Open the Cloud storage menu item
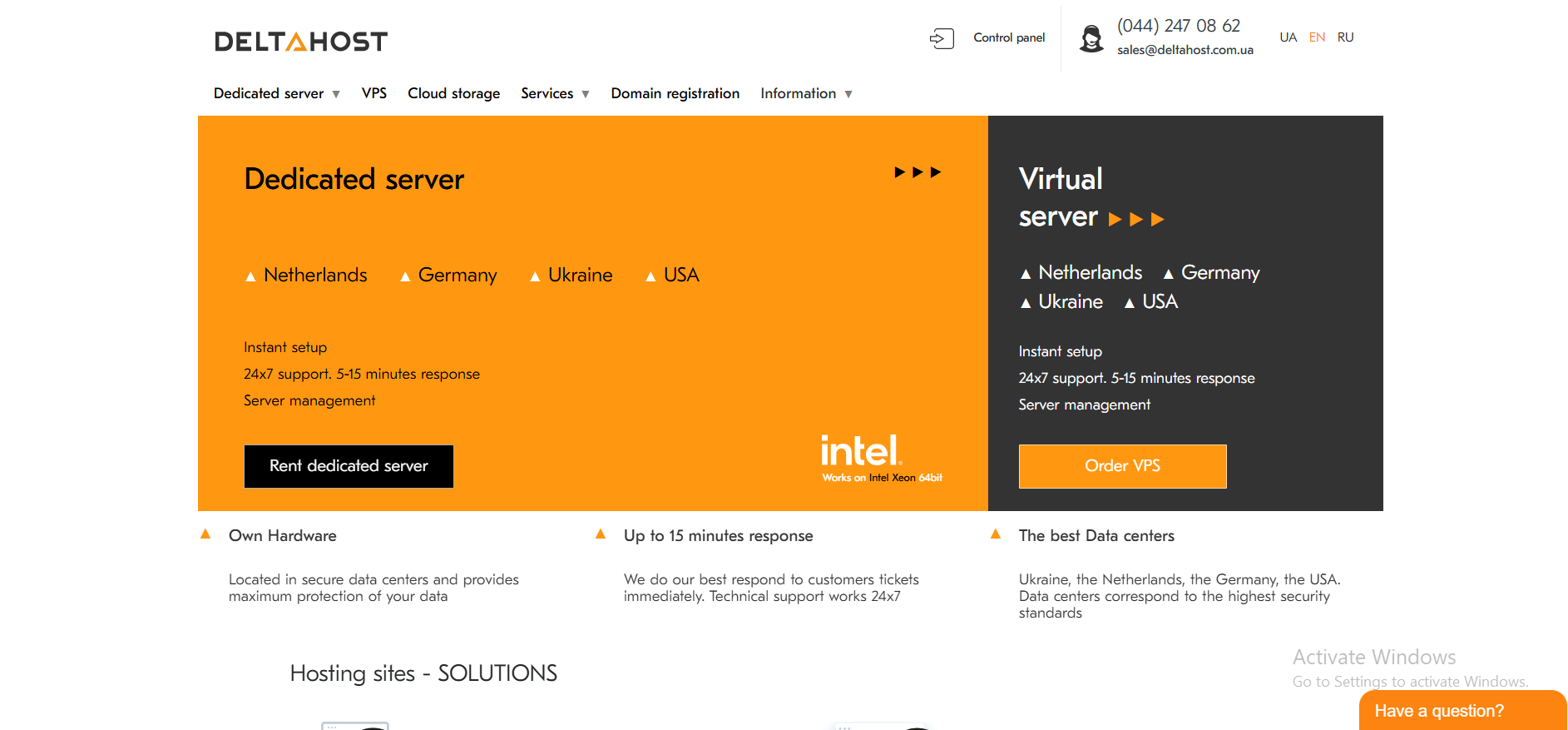 click(454, 93)
